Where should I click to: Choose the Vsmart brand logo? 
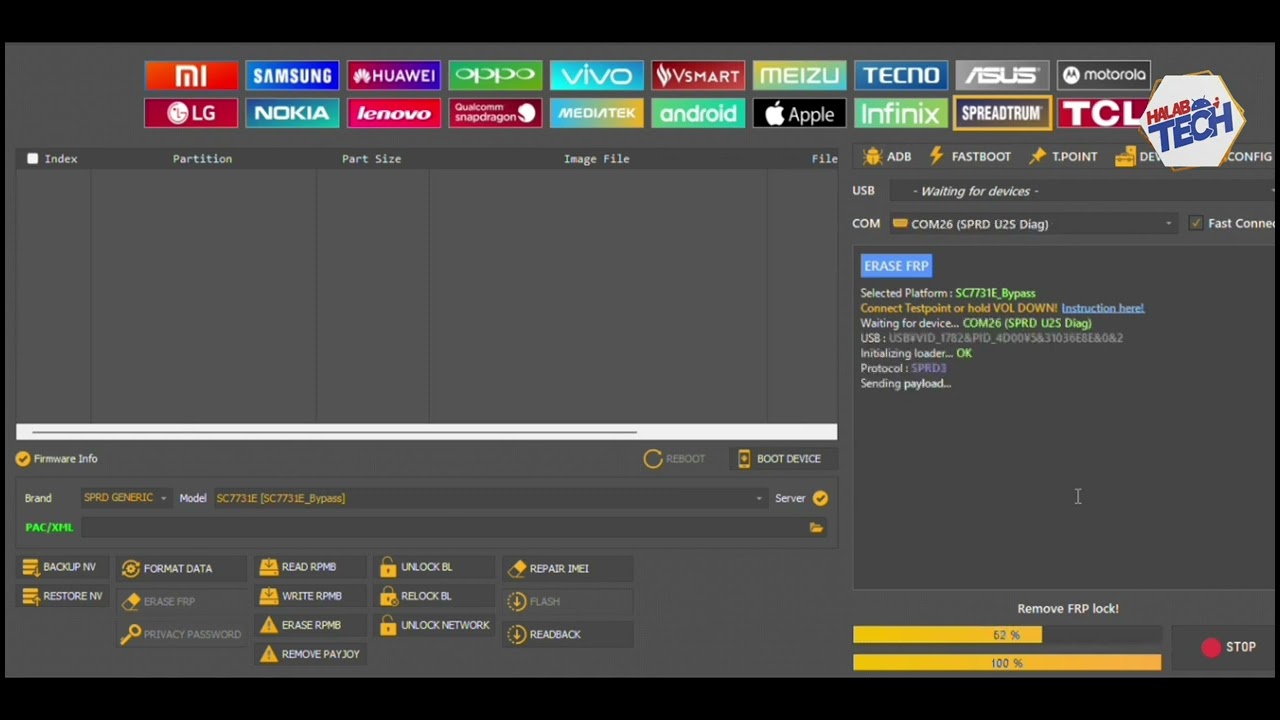pos(698,75)
